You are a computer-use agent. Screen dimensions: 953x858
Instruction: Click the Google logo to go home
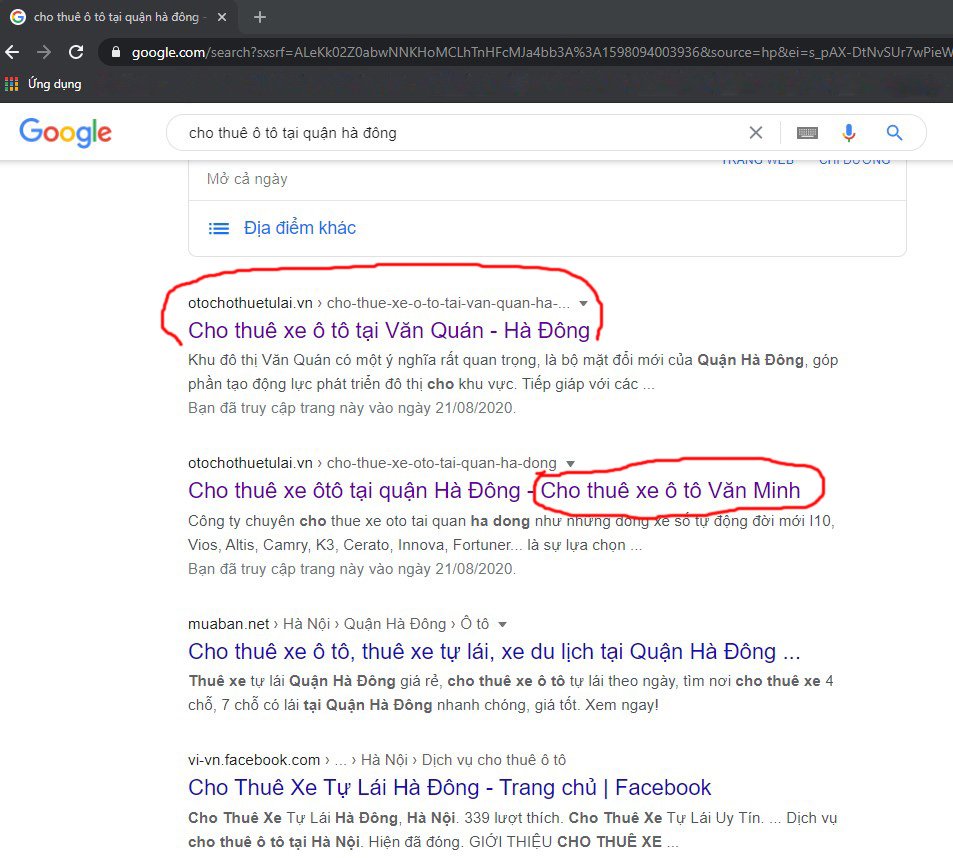pyautogui.click(x=64, y=132)
